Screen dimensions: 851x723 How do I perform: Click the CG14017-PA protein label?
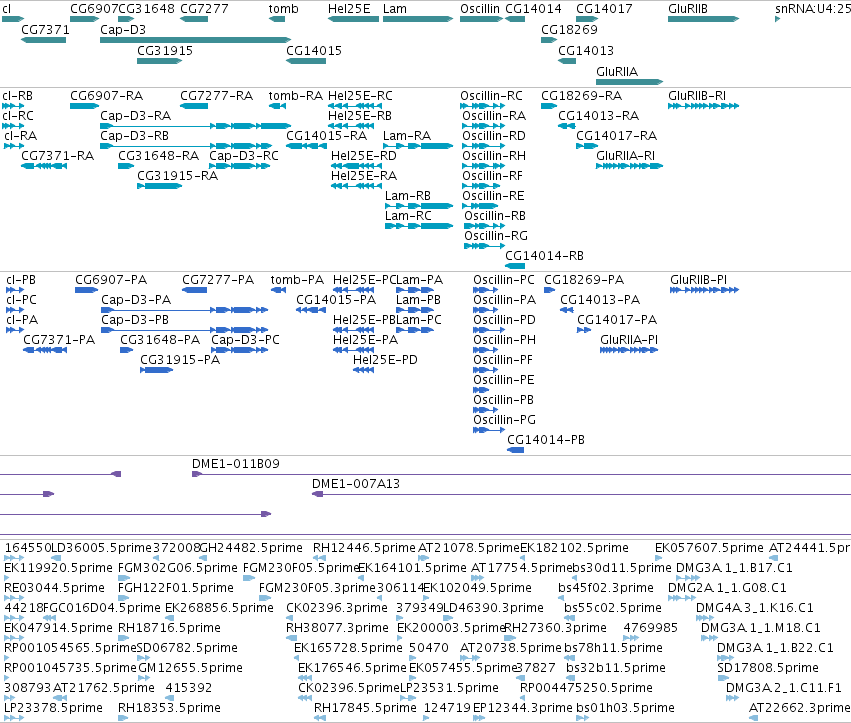(x=617, y=320)
